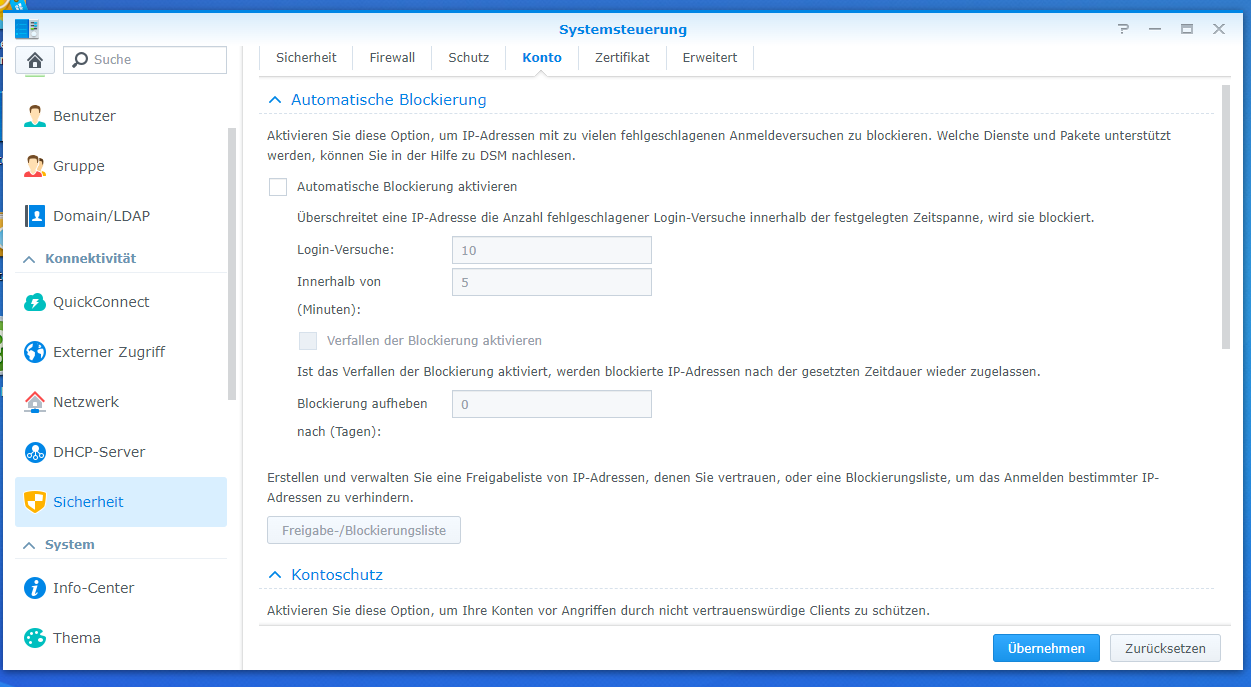Select the Sicherheit shield icon in sidebar
The width and height of the screenshot is (1251, 687).
point(35,502)
